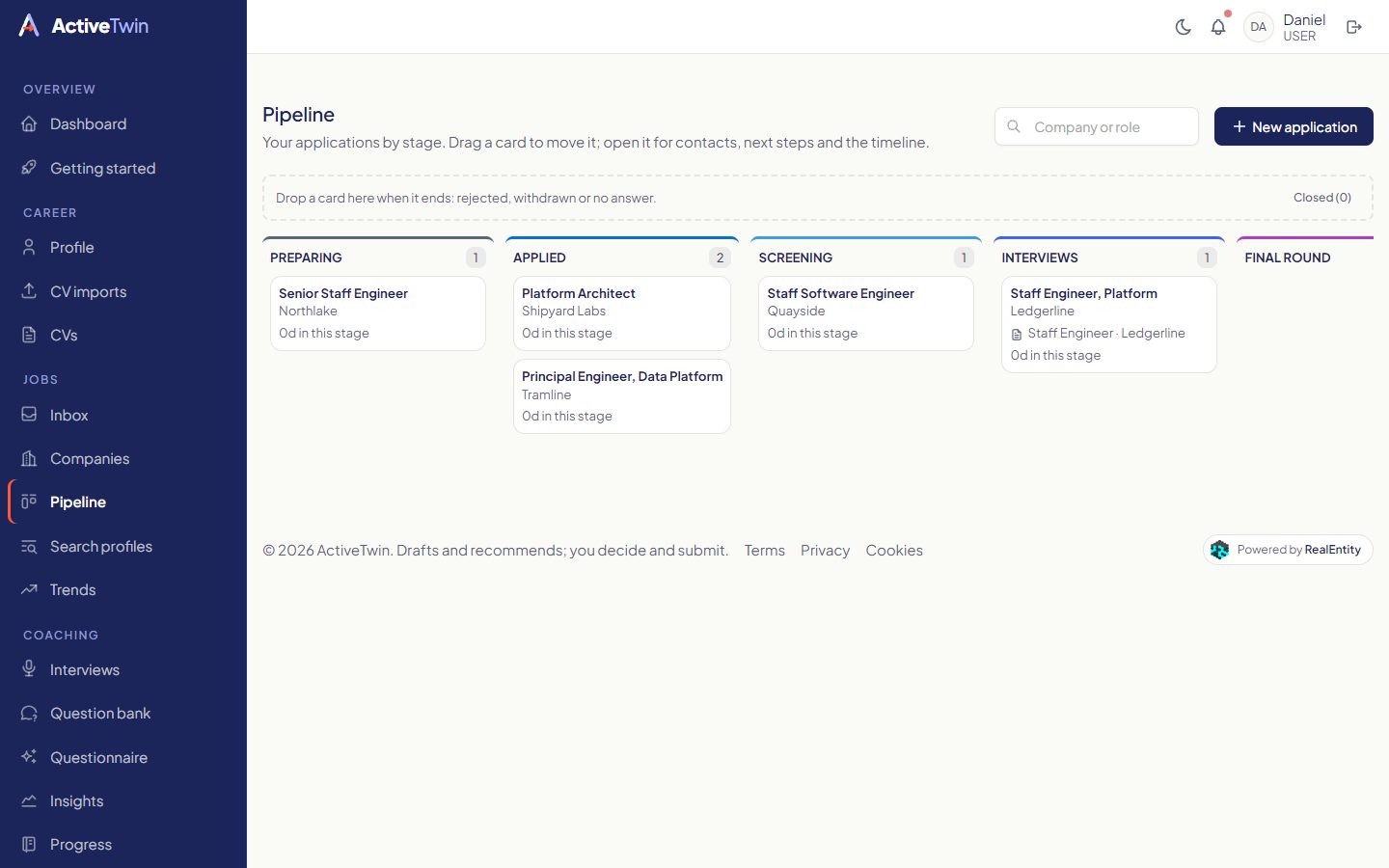Click Applied count badge 2
This screenshot has width=1389, height=868.
click(x=720, y=258)
